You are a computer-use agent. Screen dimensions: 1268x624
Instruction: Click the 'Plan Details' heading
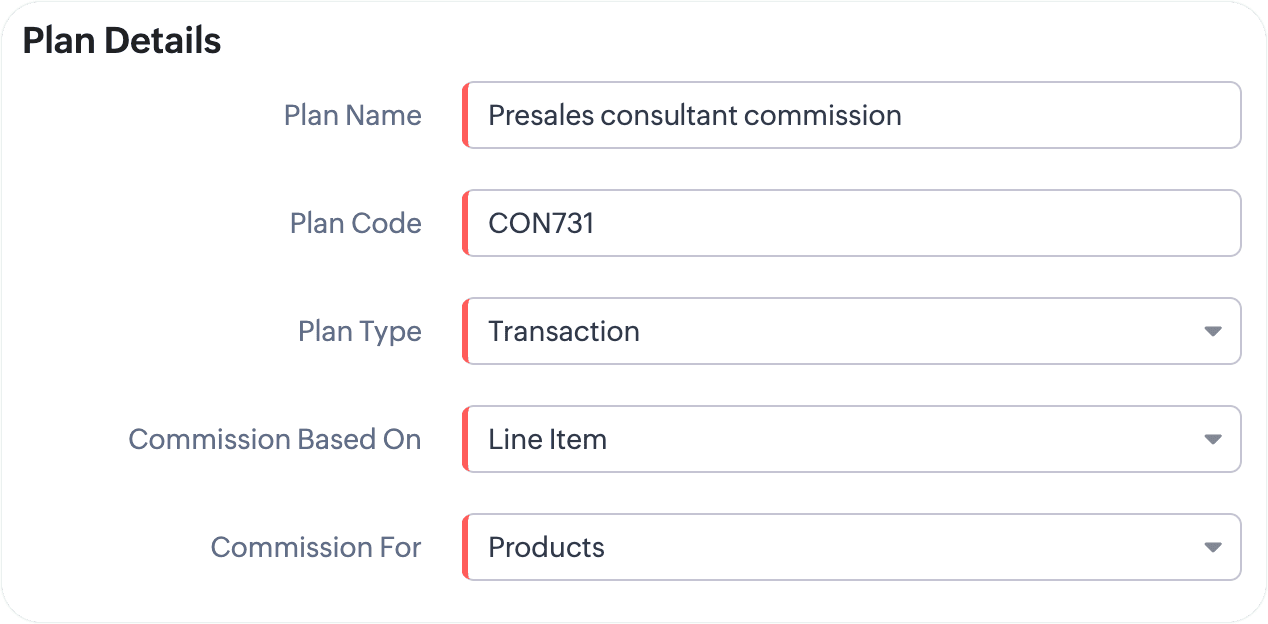122,41
